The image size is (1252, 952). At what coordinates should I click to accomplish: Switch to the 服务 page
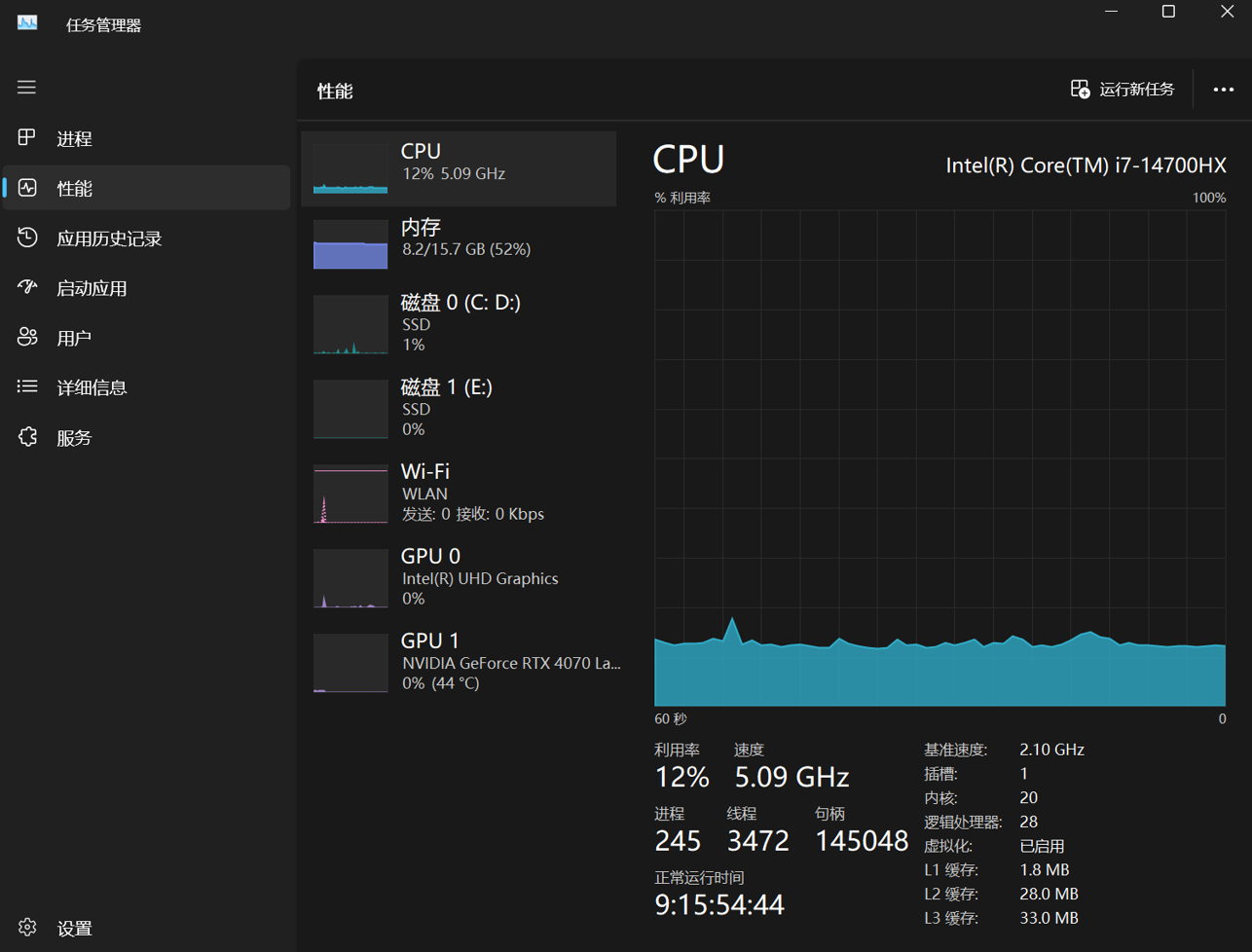(147, 437)
